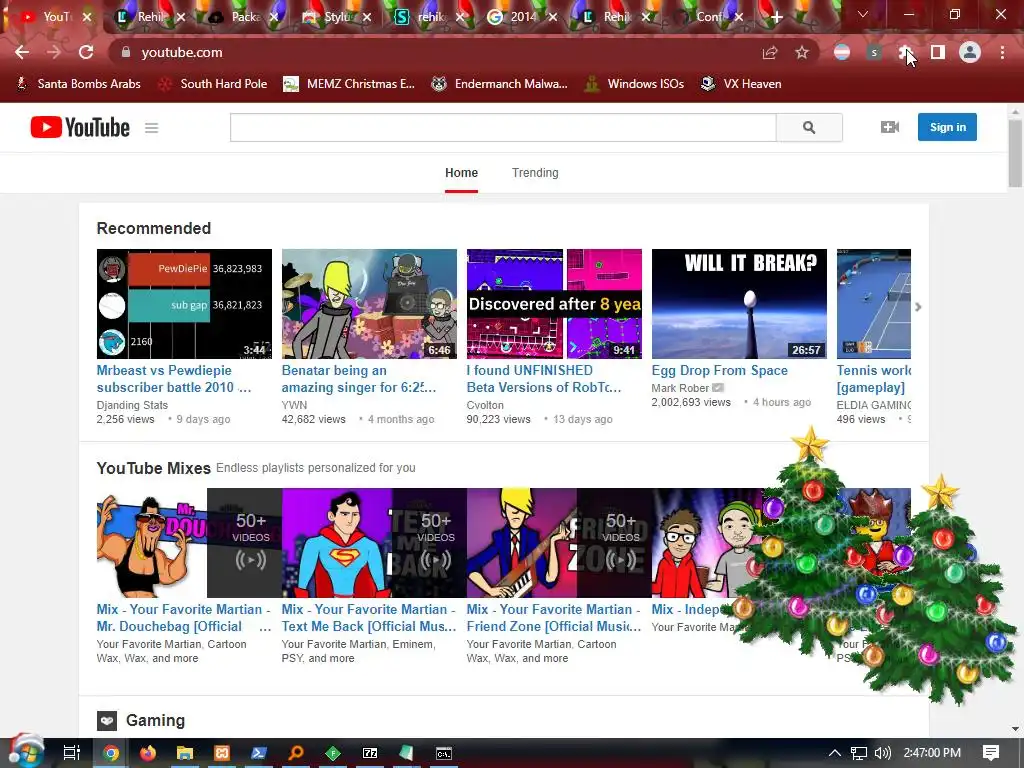Go back in browser history
Viewport: 1024px width, 768px height.
click(x=22, y=52)
